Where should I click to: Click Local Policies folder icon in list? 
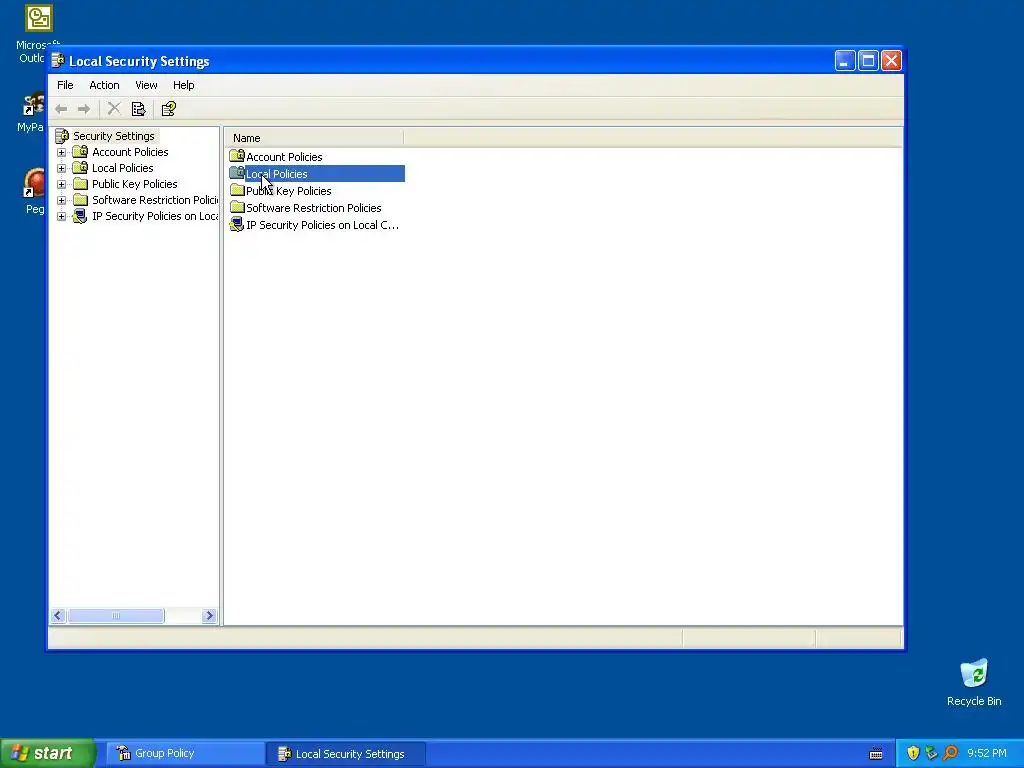coord(237,173)
